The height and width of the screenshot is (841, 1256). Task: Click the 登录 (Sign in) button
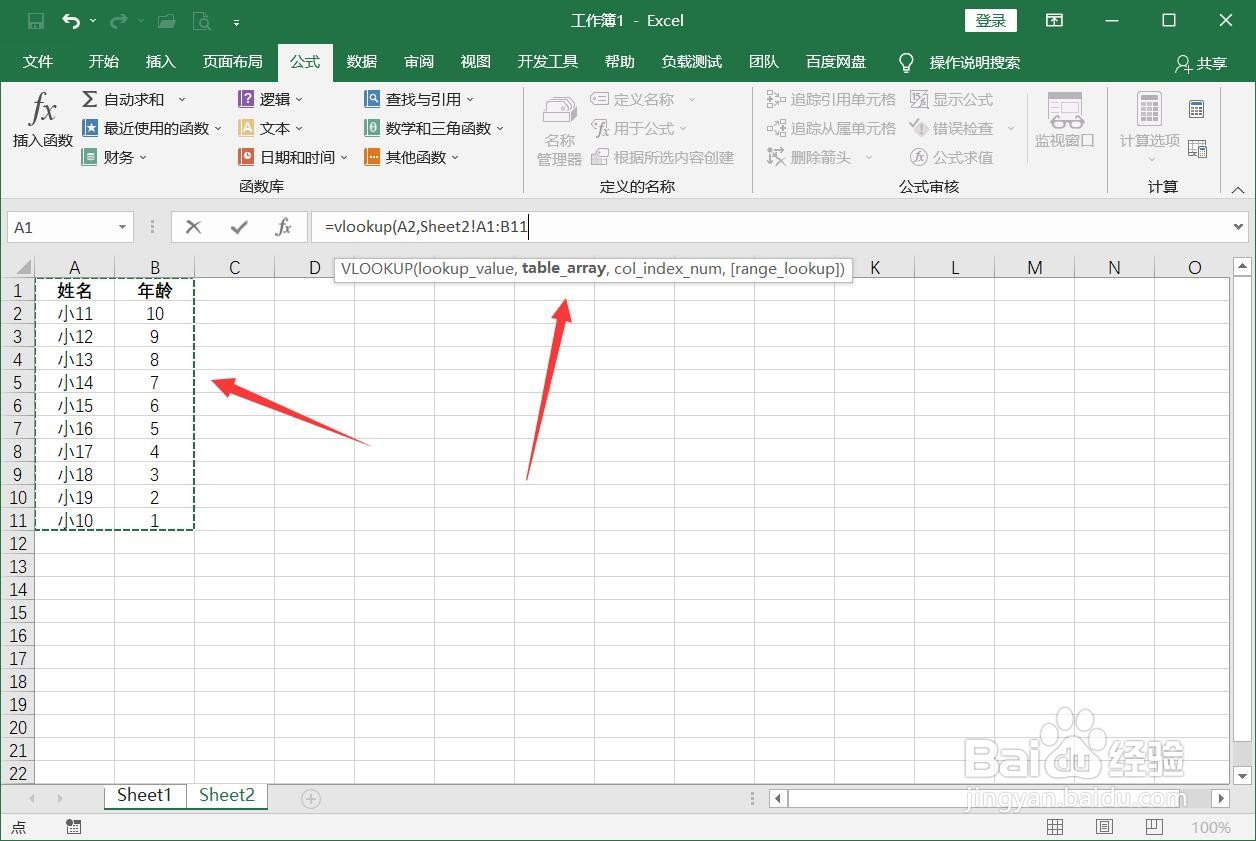[989, 20]
